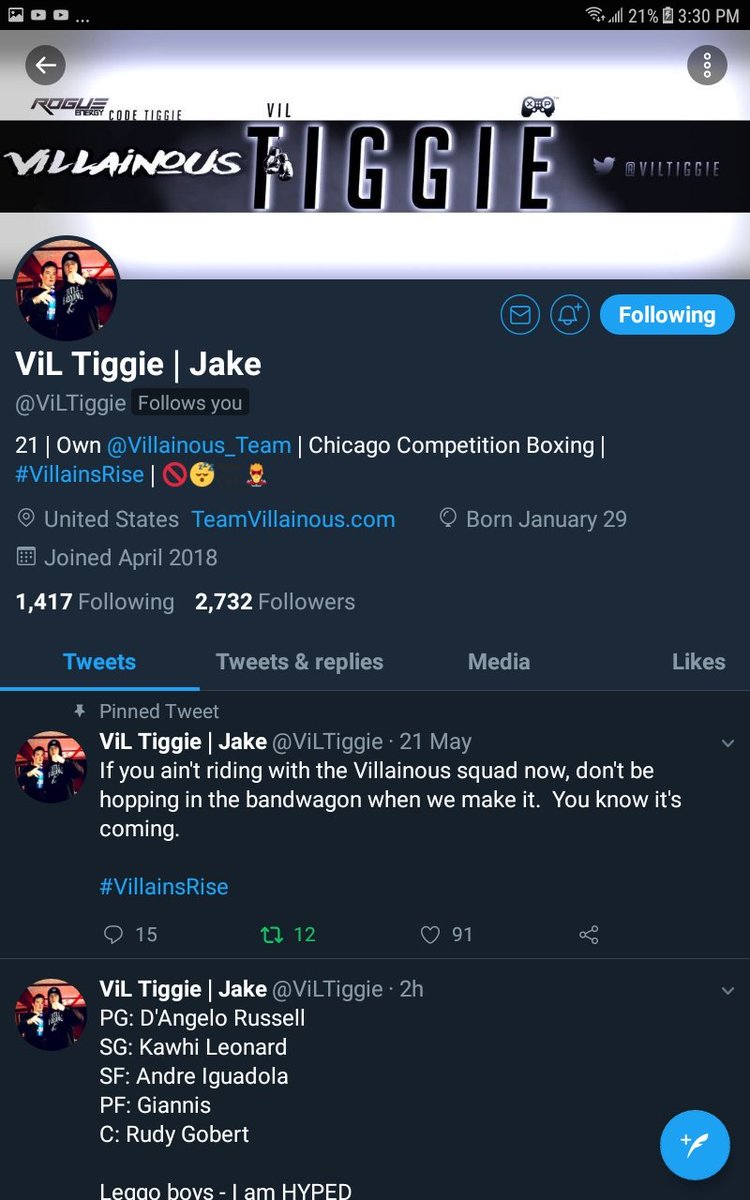The image size is (750, 1200).
Task: Open profile avatar picture
Action: (66, 290)
